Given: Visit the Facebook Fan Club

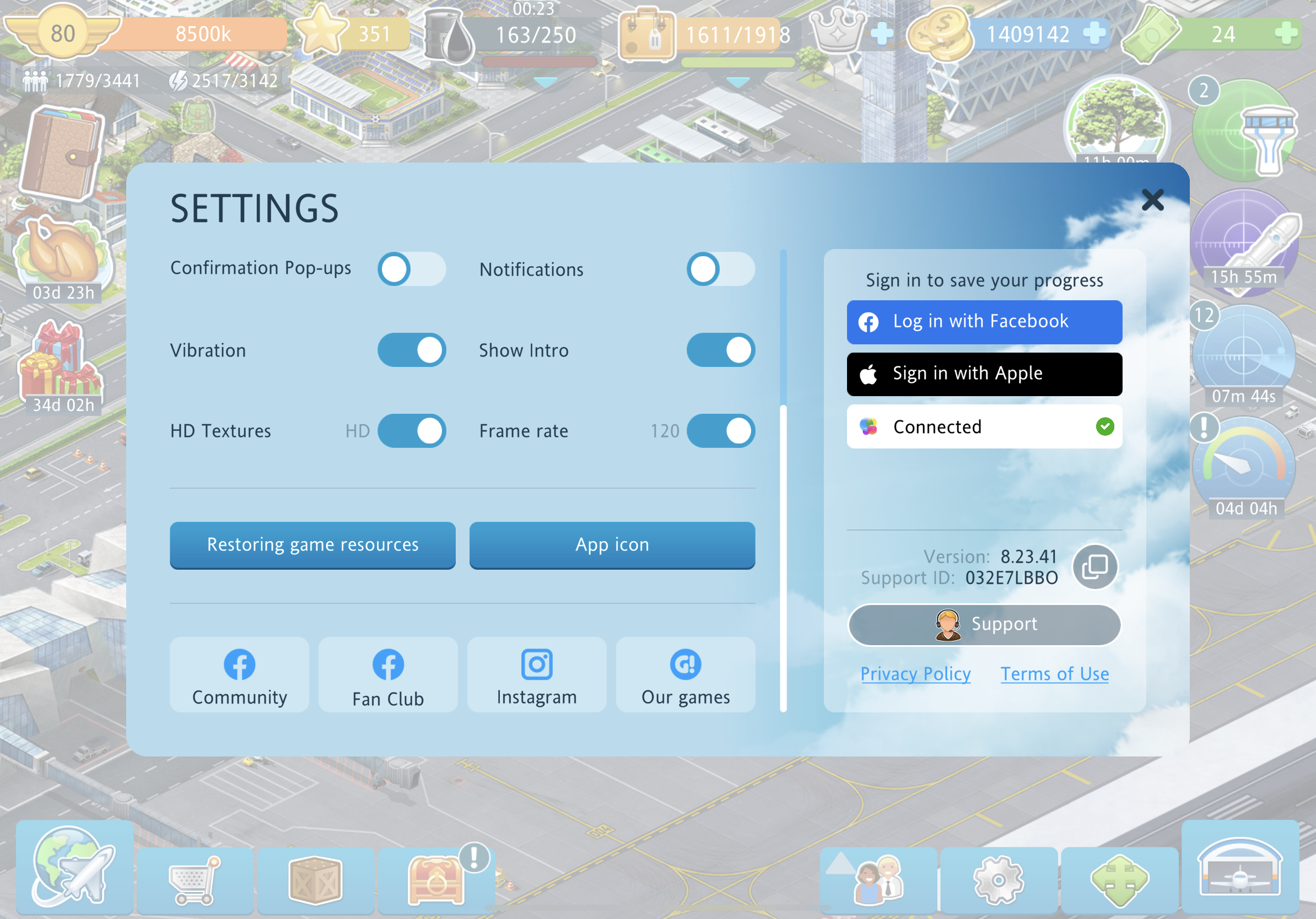Looking at the screenshot, I should point(388,675).
